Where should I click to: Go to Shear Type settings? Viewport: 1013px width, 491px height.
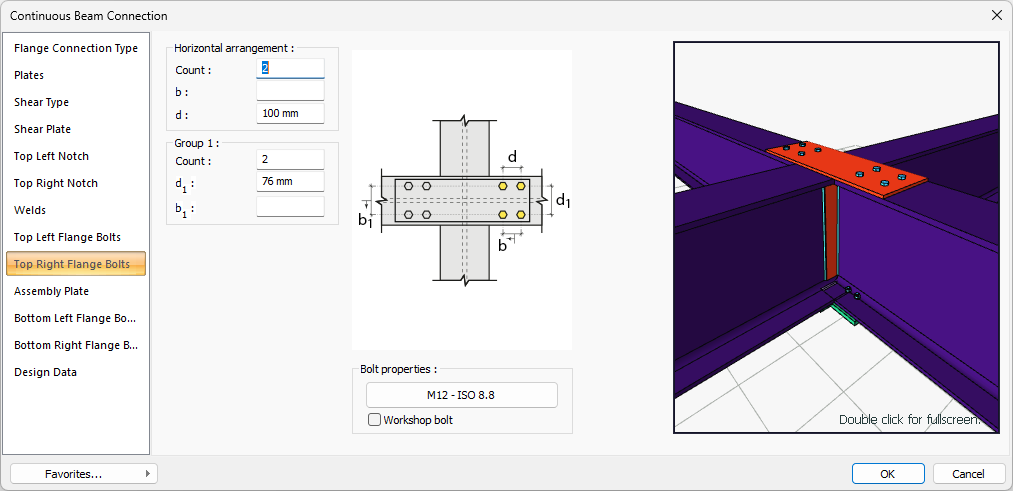tap(41, 102)
